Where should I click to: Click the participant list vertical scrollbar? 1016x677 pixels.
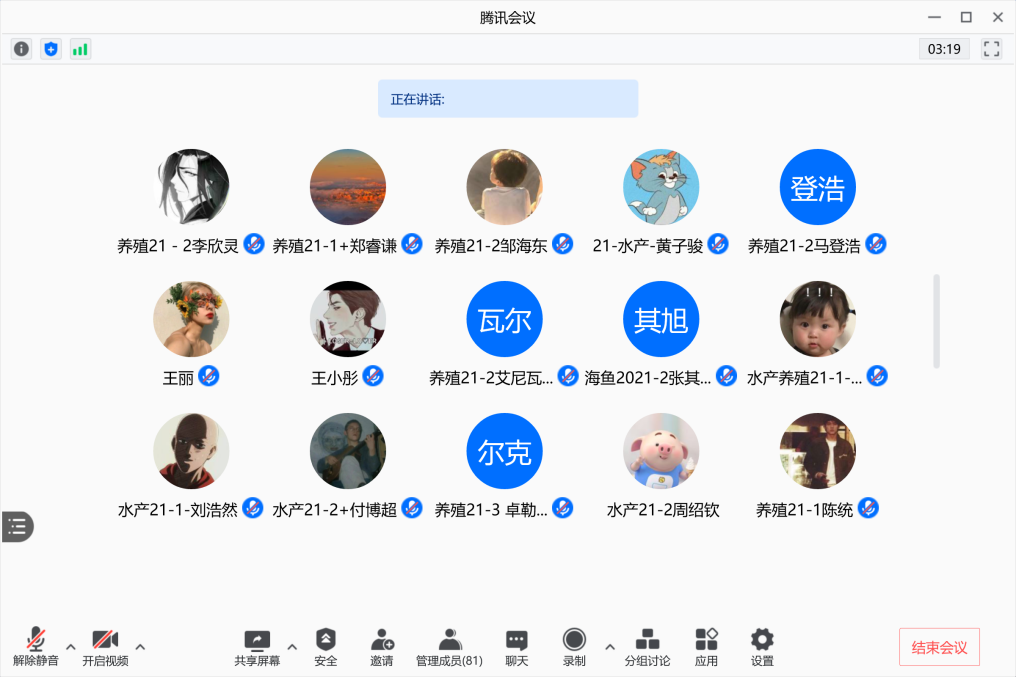coord(936,321)
